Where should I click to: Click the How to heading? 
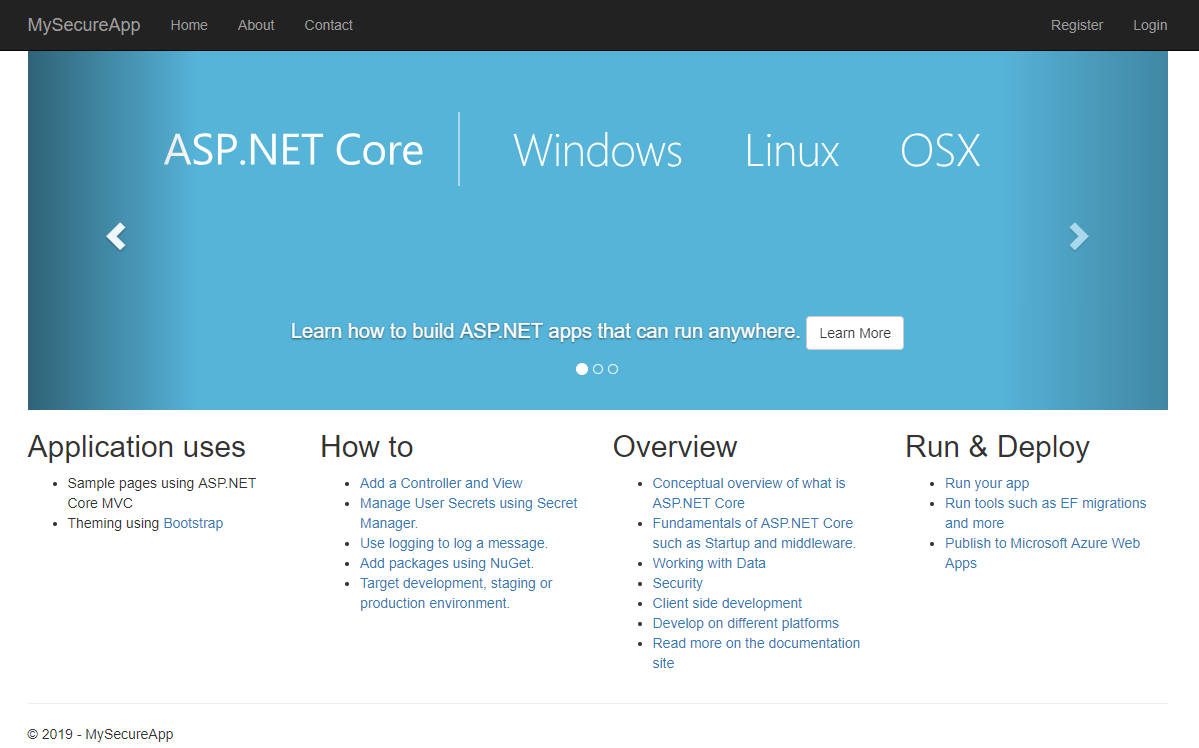(x=367, y=447)
